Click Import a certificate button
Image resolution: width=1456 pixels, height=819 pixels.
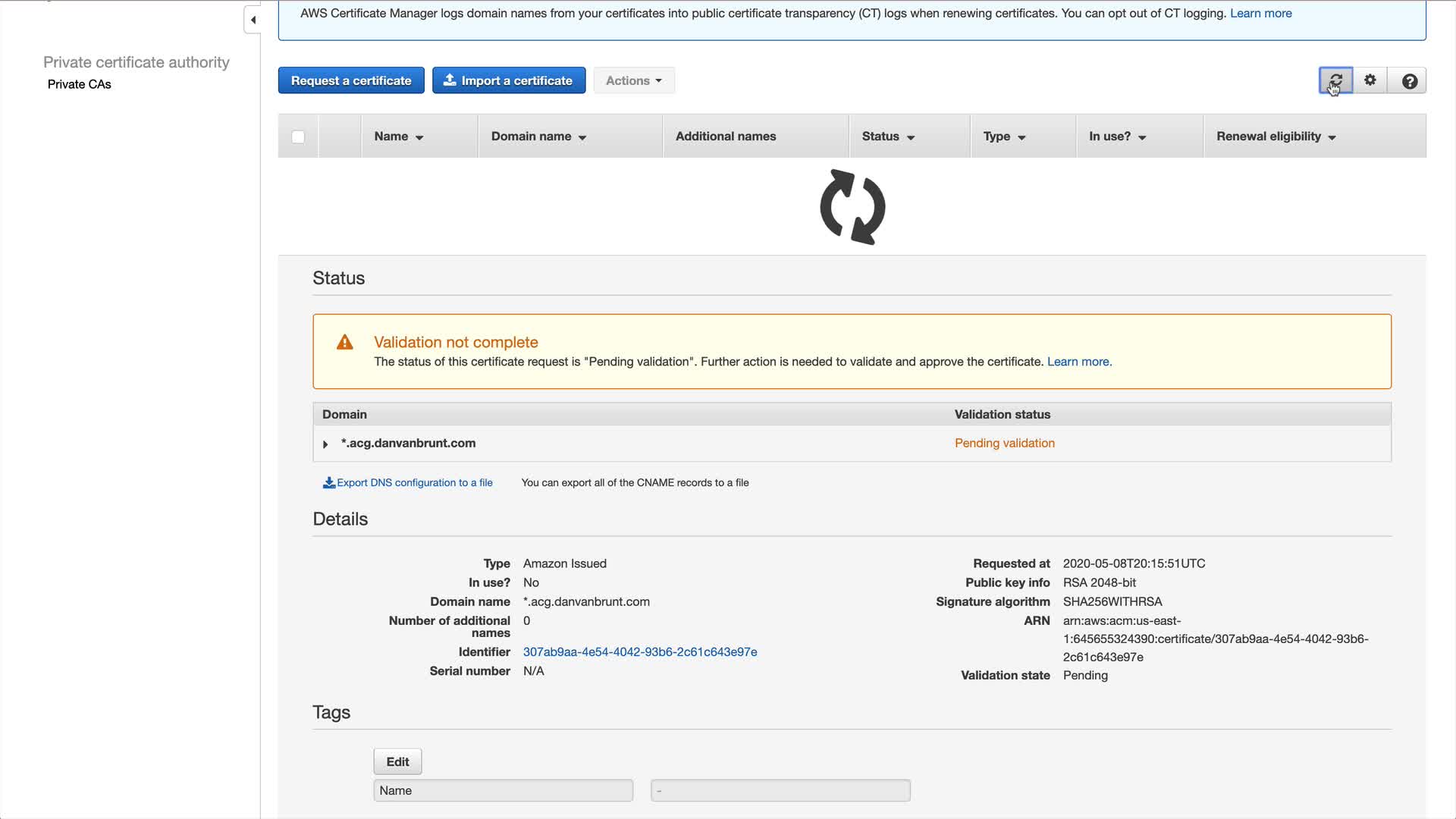[x=509, y=80]
